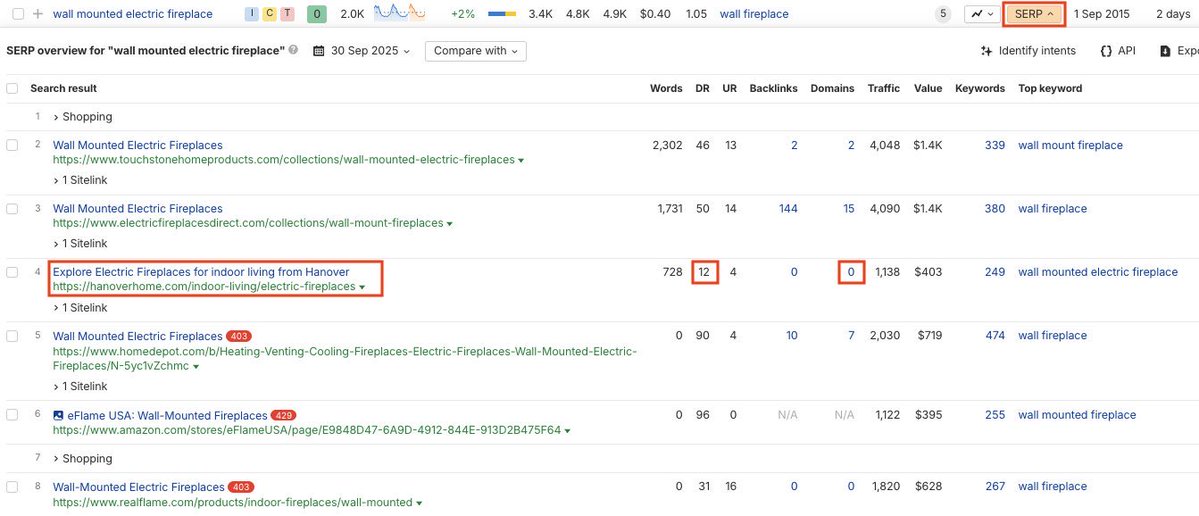The image size is (1199, 516).
Task: Open the arrow menu beside touchstonehomeproducts URL
Action: pos(521,161)
